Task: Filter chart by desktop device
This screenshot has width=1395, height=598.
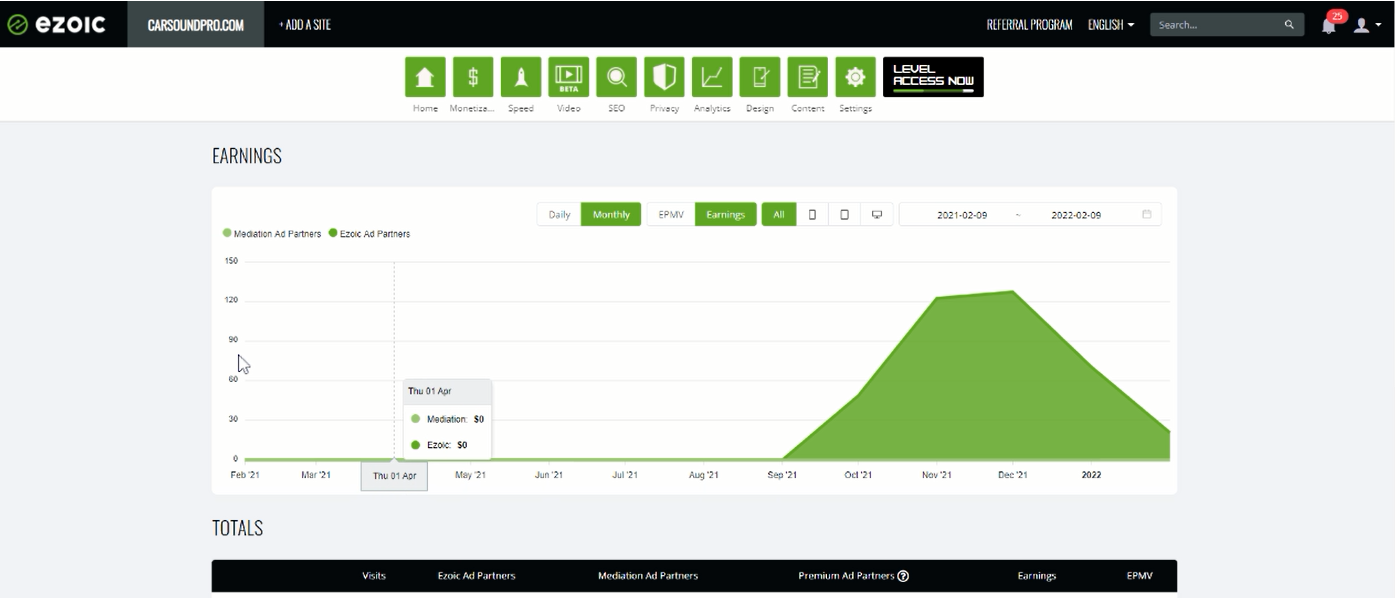Action: coord(877,214)
